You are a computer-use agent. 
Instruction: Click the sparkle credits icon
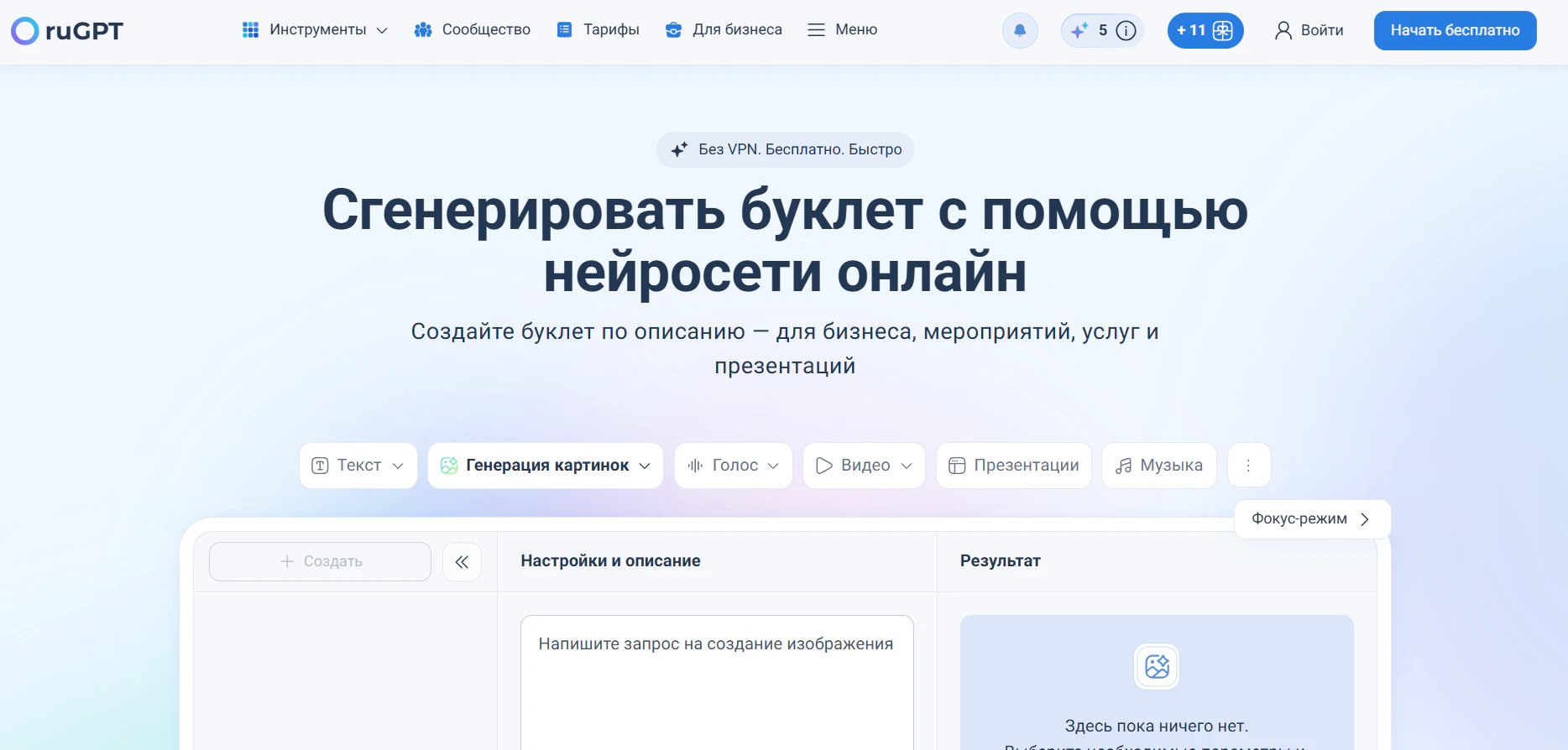pyautogui.click(x=1079, y=31)
